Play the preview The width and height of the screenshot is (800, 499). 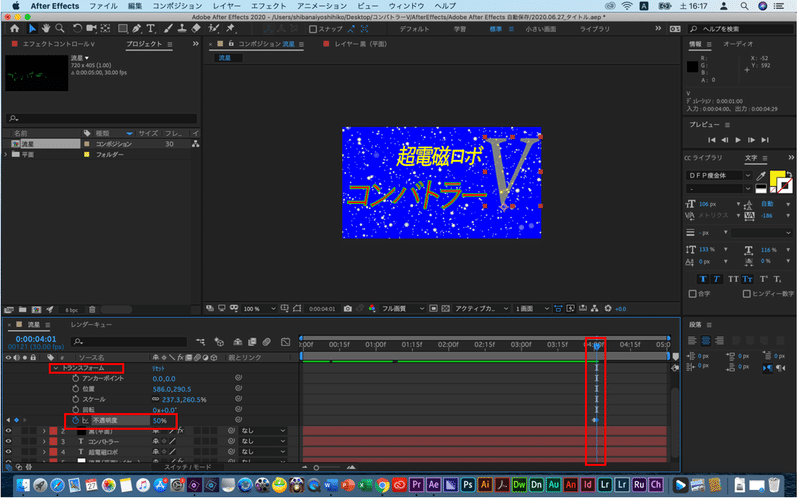tap(738, 140)
